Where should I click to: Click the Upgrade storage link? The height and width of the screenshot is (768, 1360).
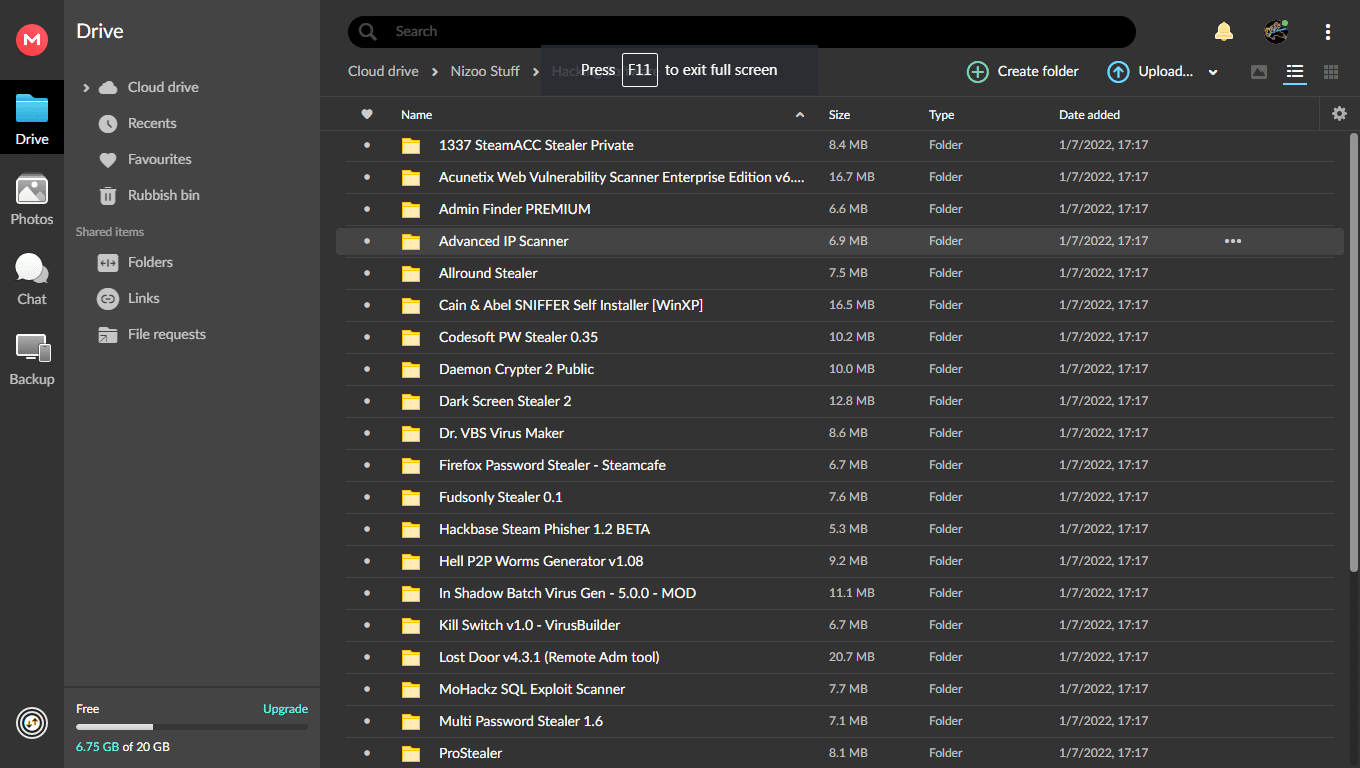click(x=285, y=709)
